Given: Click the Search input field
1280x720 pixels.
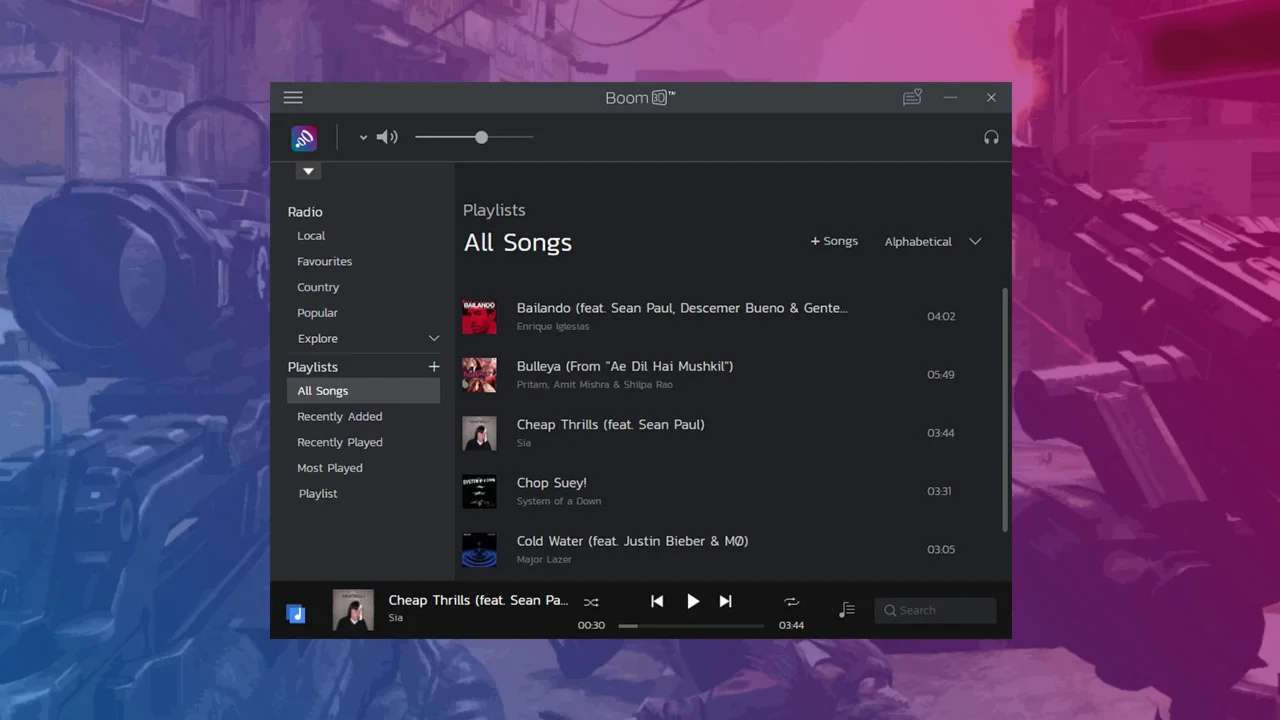Looking at the screenshot, I should point(935,611).
